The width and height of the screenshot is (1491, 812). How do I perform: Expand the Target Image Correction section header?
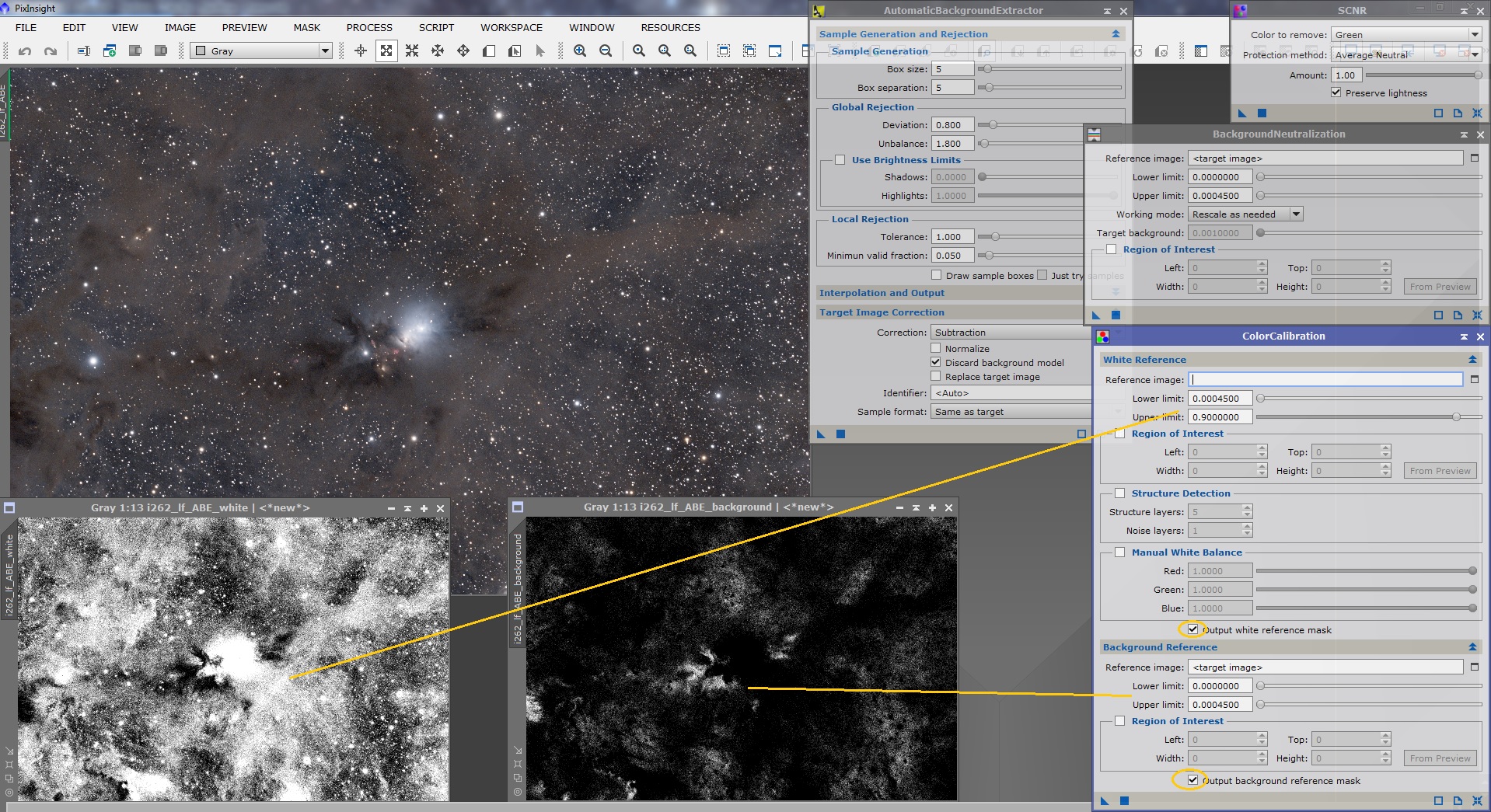click(882, 312)
